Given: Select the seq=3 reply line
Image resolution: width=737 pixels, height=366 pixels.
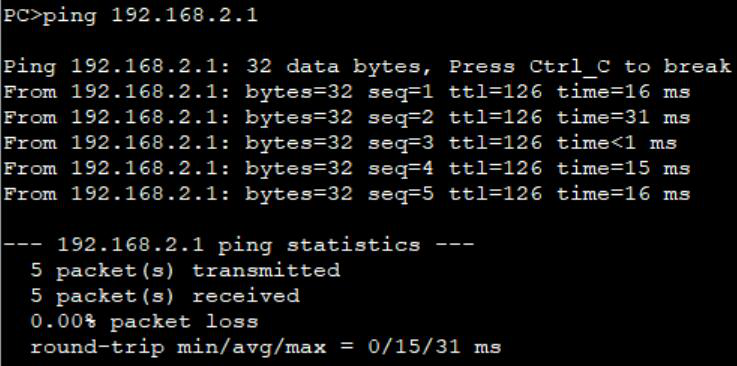Looking at the screenshot, I should [340, 143].
